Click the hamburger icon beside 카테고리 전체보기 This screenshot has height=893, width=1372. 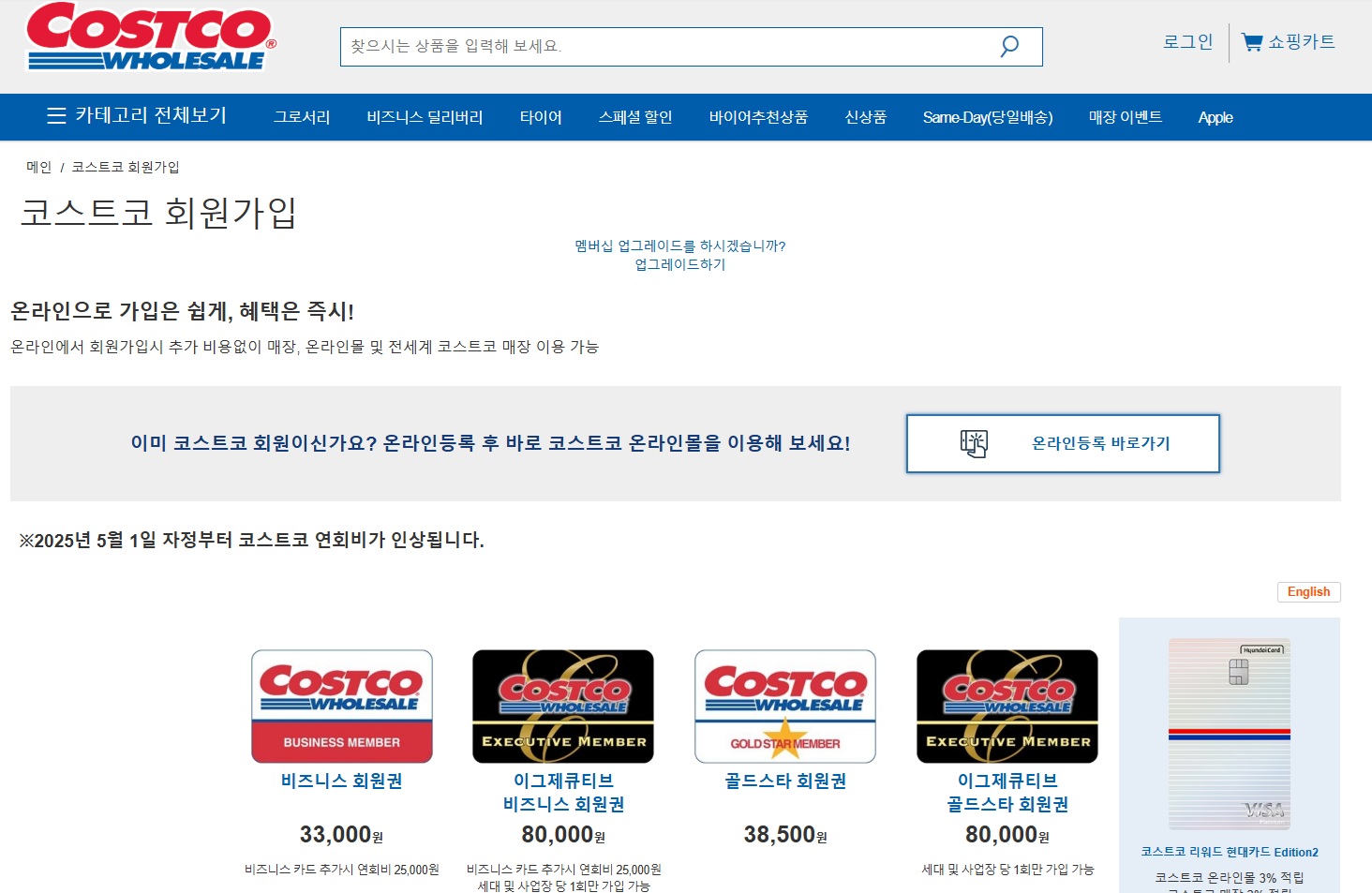55,115
